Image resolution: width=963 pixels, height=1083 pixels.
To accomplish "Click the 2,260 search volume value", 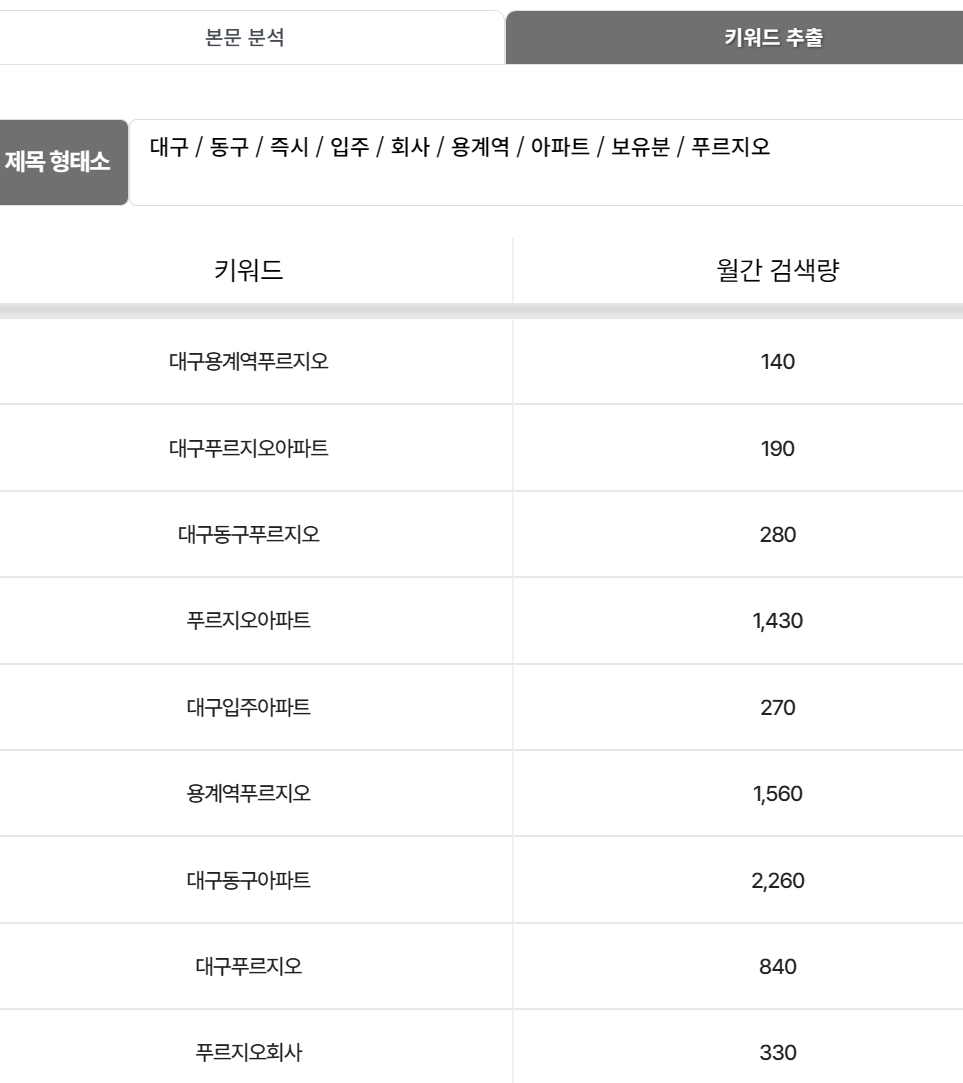I will pyautogui.click(x=778, y=881).
